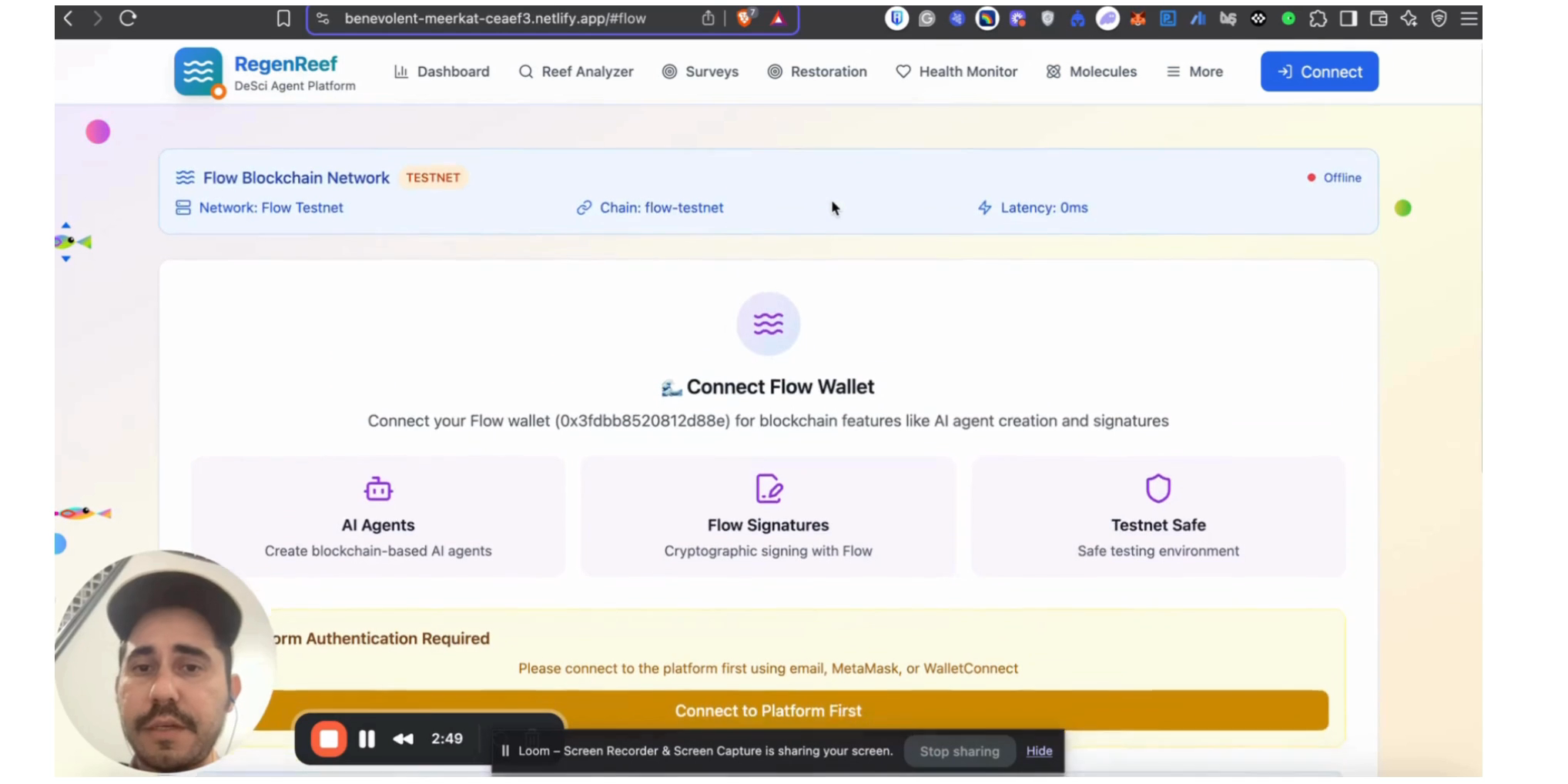Select the Flow Signatures card title
This screenshot has width=1568, height=784.
click(769, 525)
